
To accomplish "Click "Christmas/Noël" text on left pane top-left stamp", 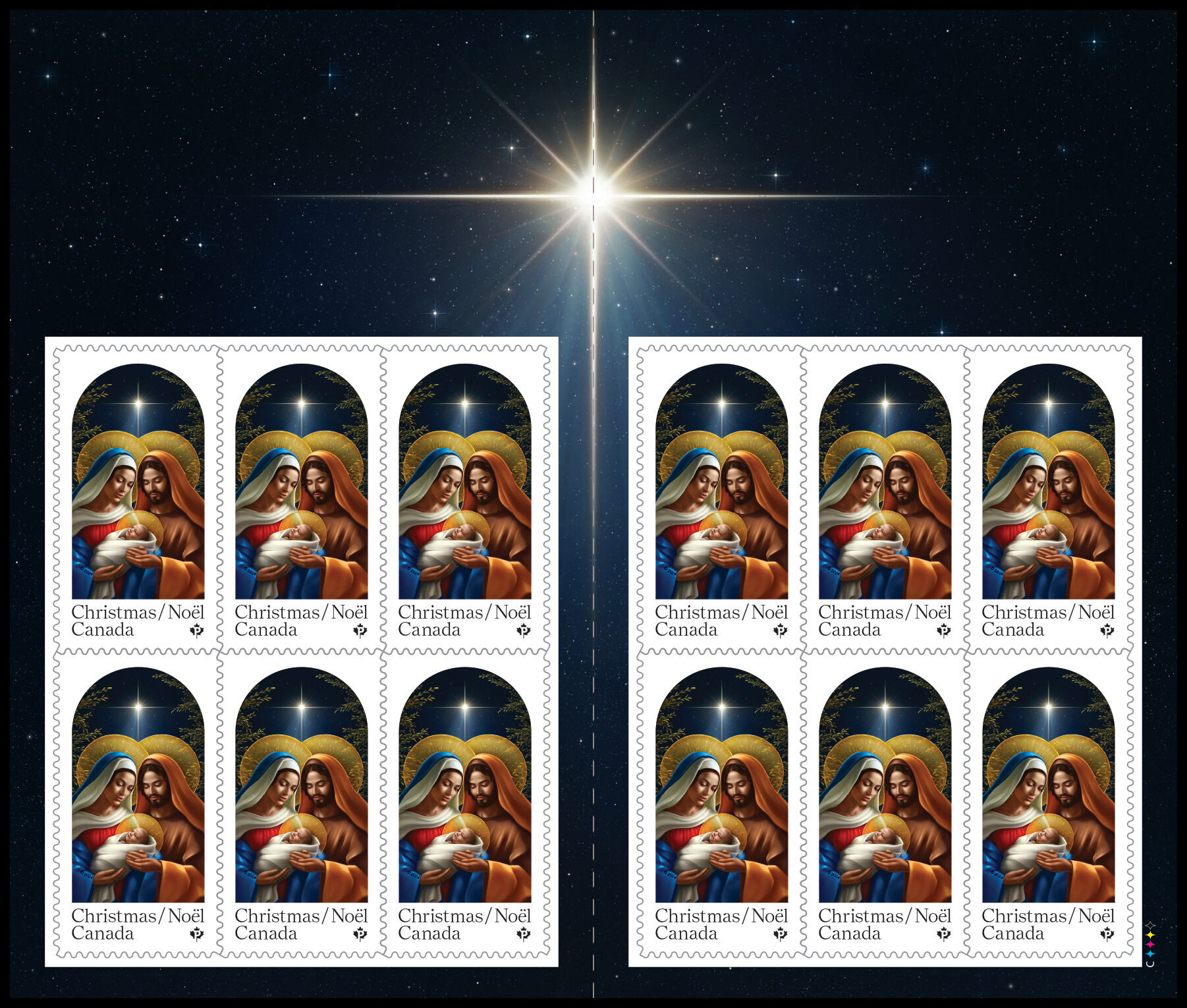I will 138,612.
